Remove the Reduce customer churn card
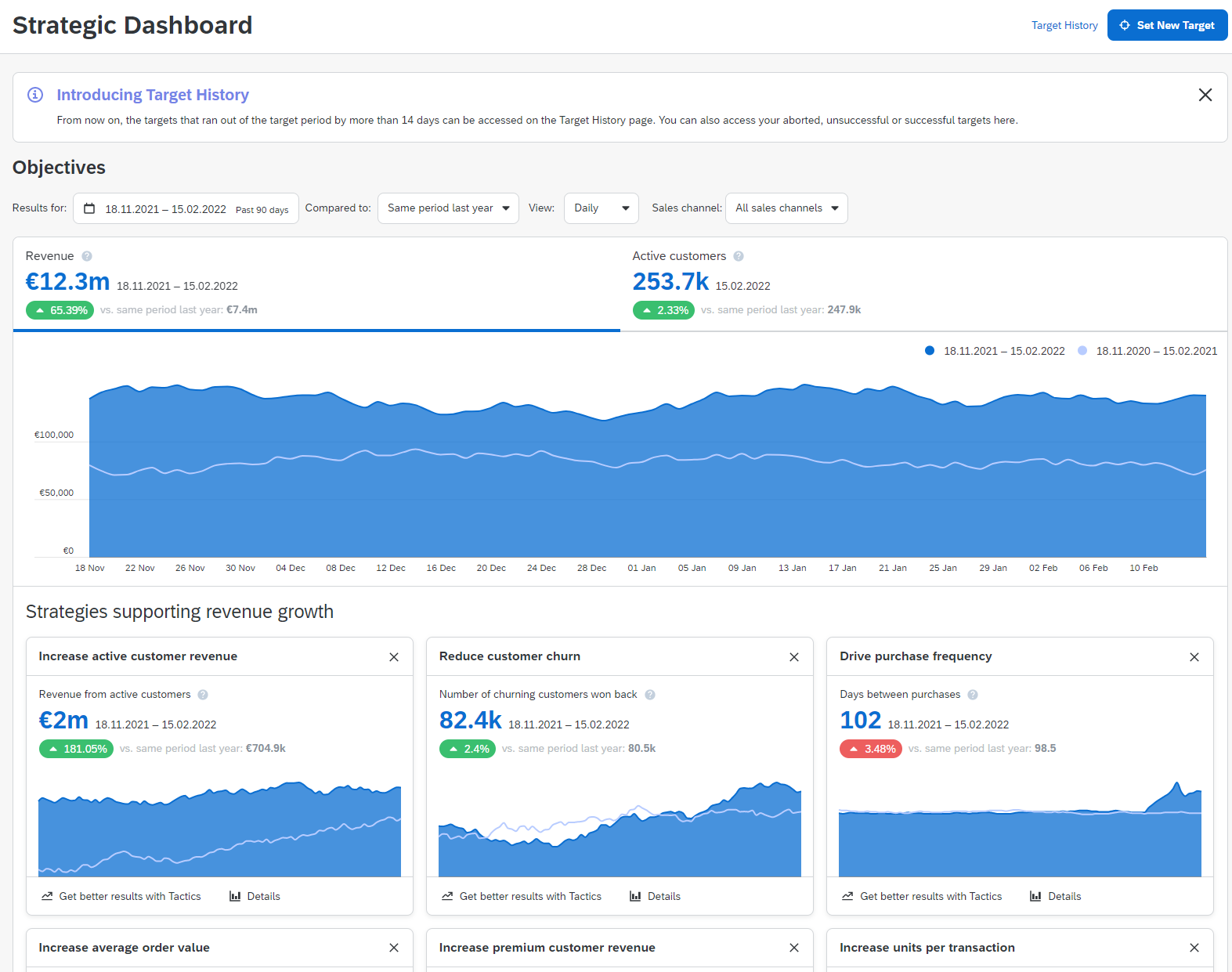1232x972 pixels. tap(793, 657)
